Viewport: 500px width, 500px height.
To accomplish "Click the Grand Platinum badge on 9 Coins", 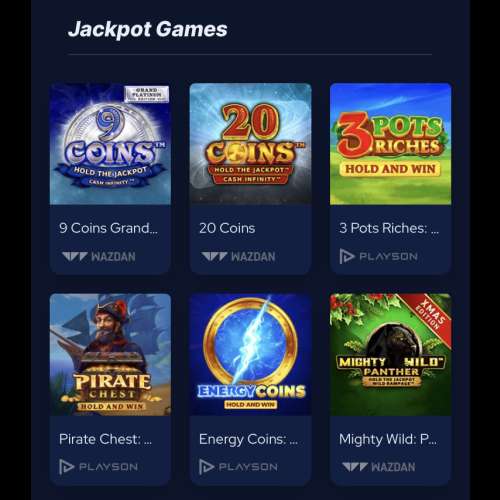I will pyautogui.click(x=147, y=94).
